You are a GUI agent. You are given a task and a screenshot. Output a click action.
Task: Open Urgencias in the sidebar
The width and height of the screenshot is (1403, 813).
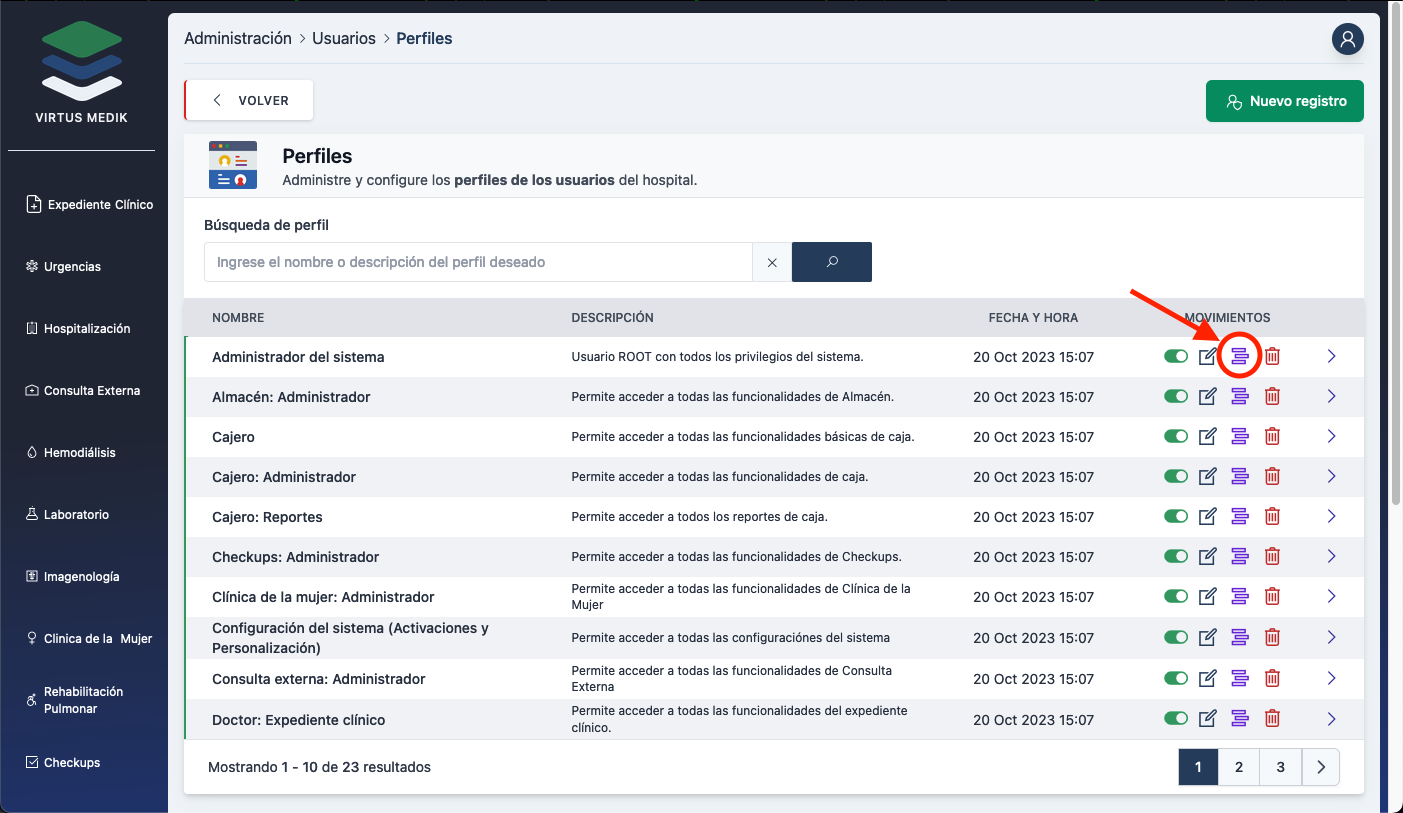coord(72,267)
